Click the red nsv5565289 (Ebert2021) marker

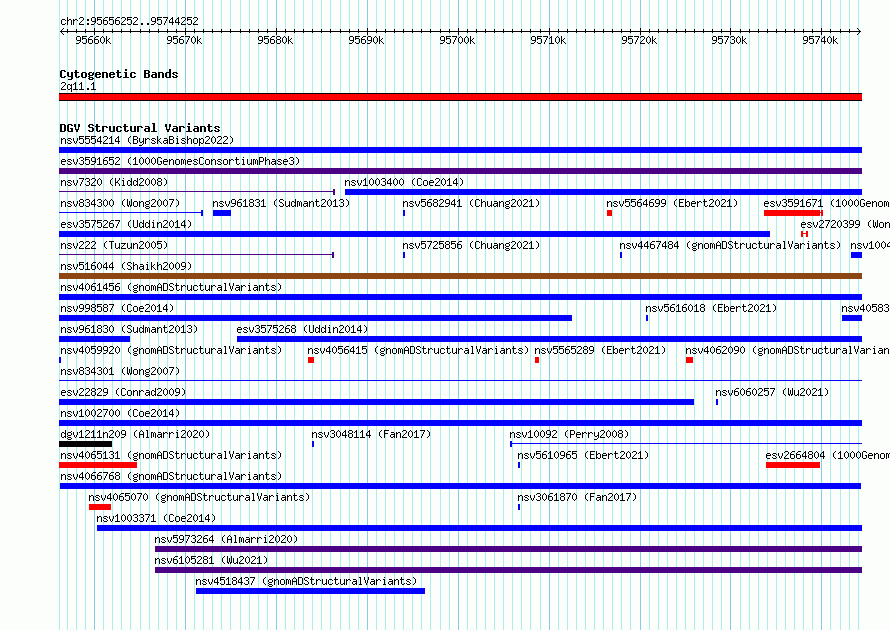(537, 360)
